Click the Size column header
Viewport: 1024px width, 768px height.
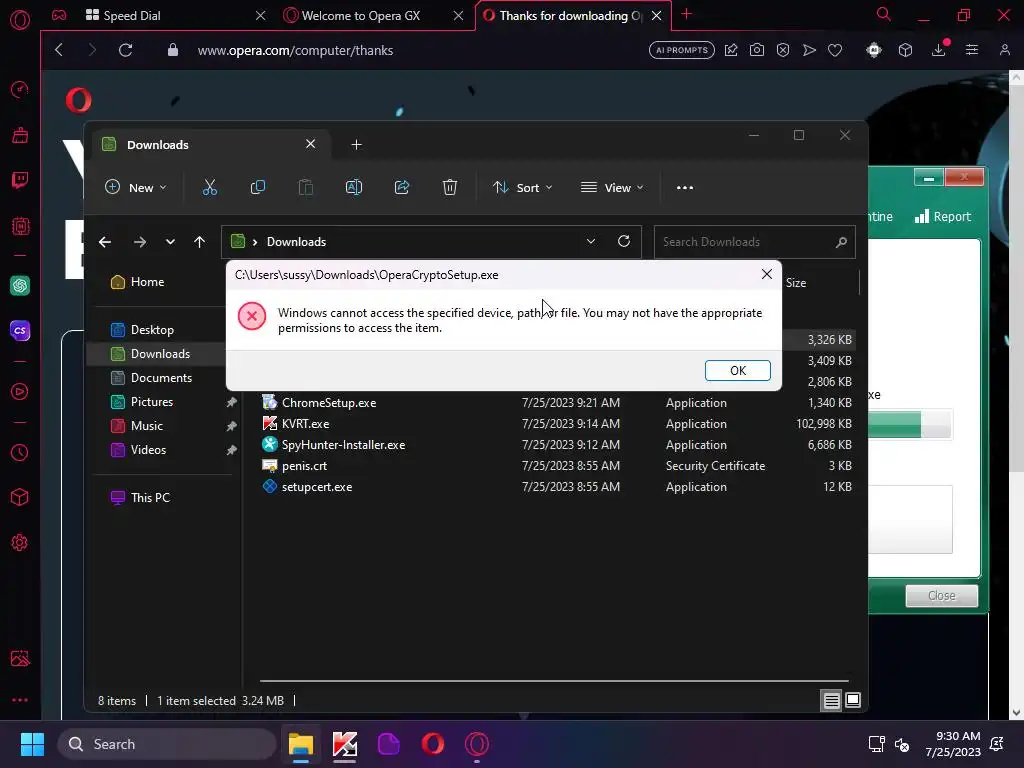click(795, 283)
